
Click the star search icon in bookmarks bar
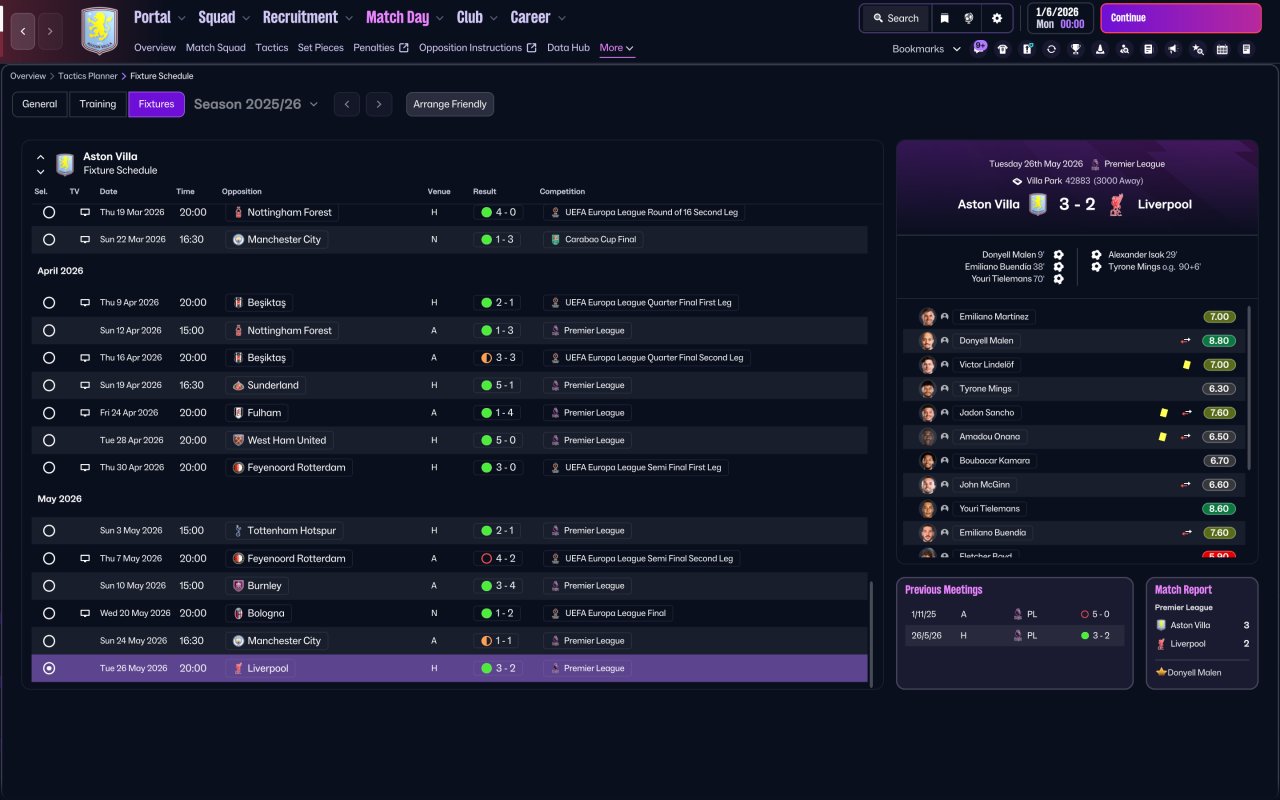[x=1197, y=49]
